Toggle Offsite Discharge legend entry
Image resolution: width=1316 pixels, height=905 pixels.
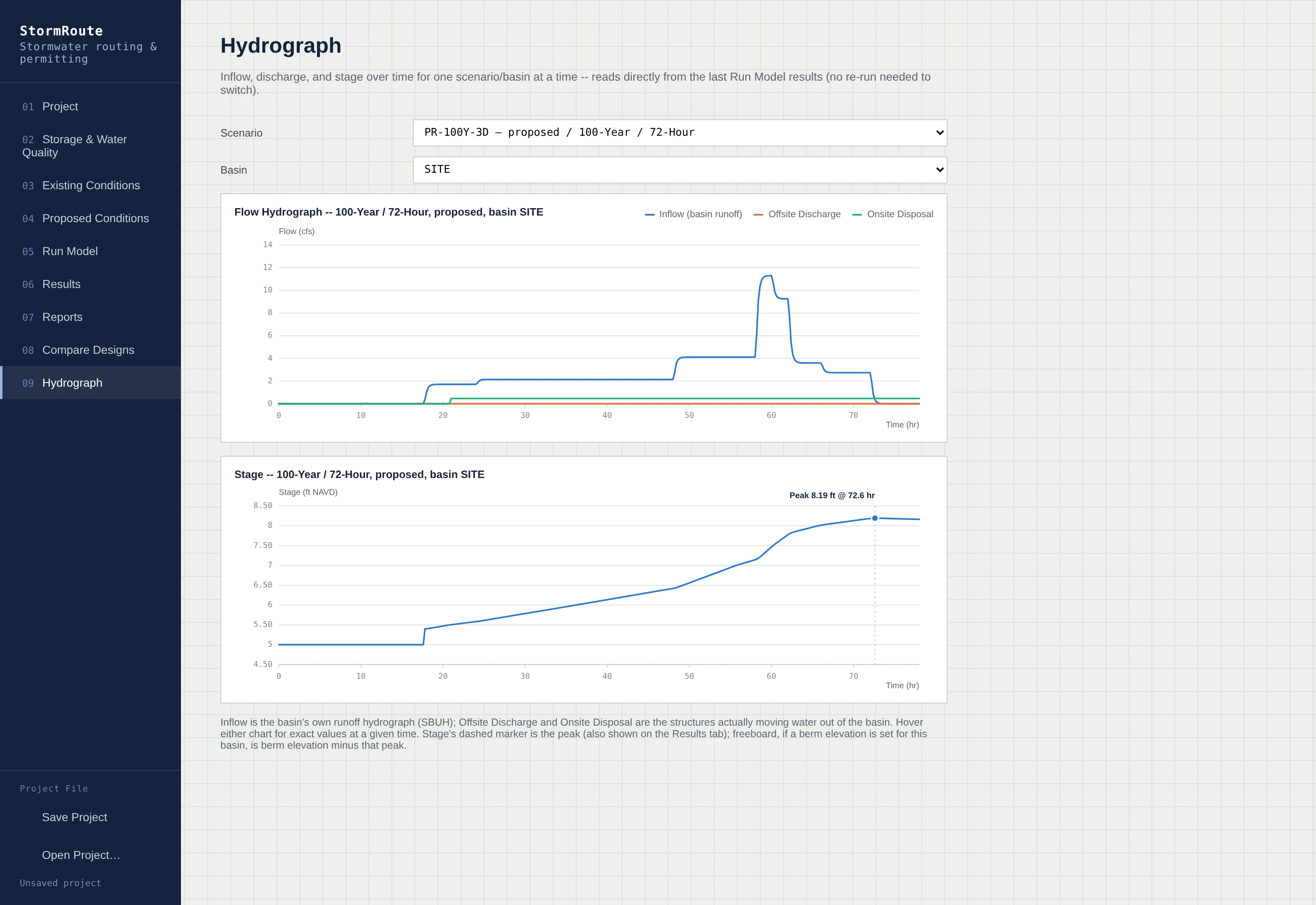click(797, 214)
